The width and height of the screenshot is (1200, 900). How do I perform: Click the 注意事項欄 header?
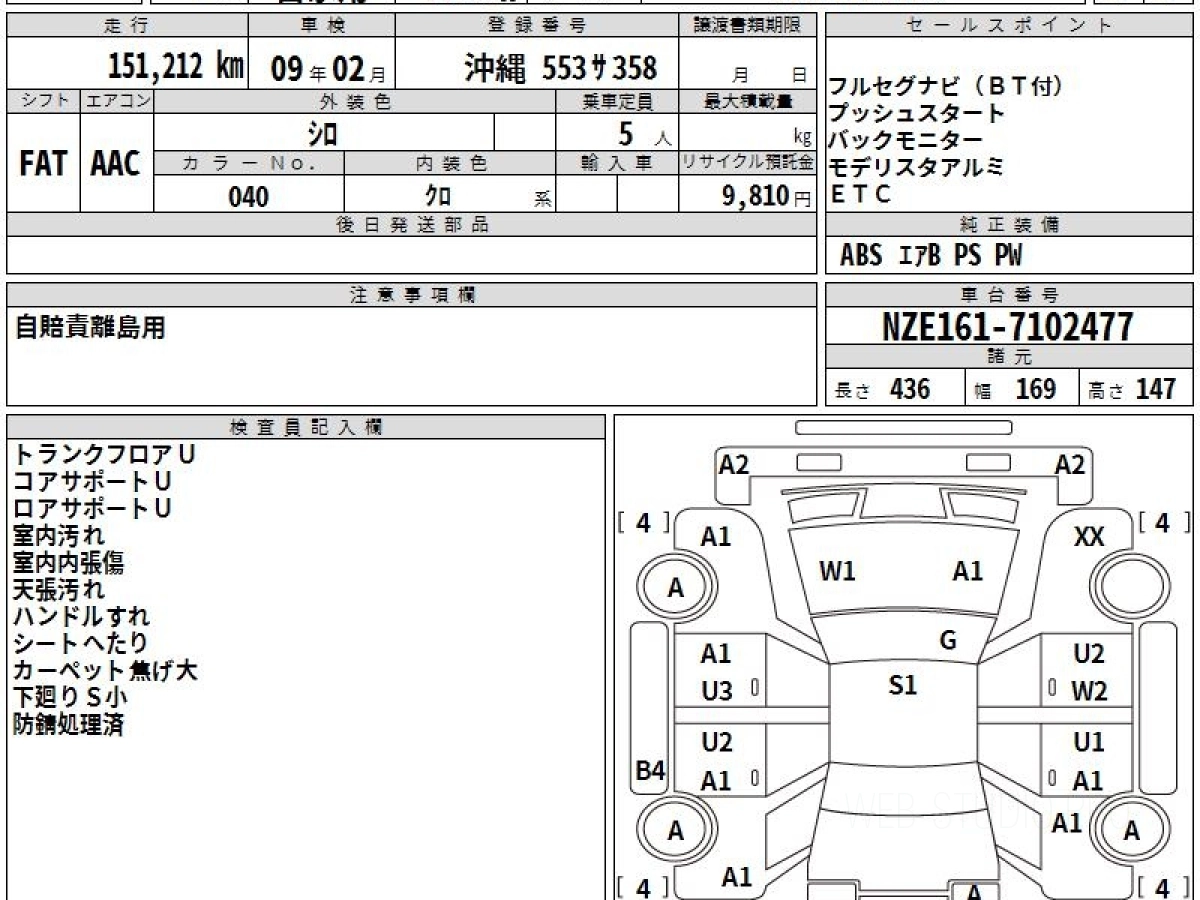coord(412,295)
